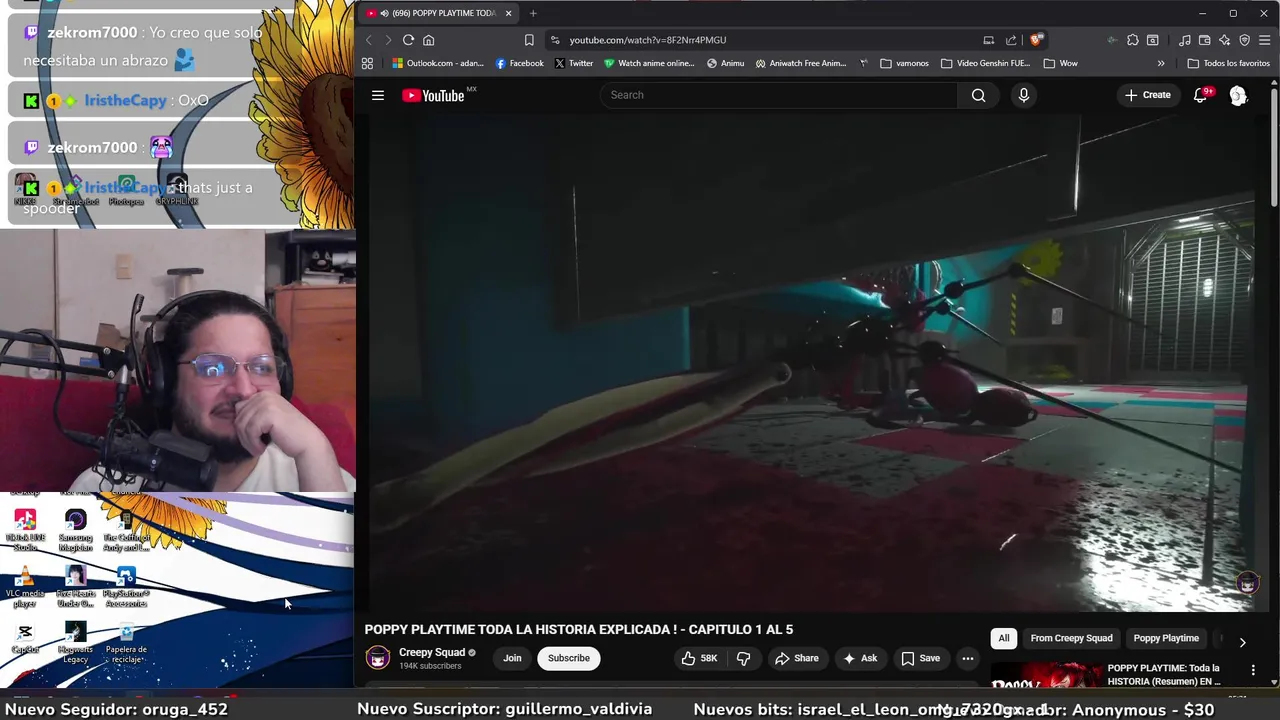Select the POPPY PLAYTIME browser tab

point(438,13)
